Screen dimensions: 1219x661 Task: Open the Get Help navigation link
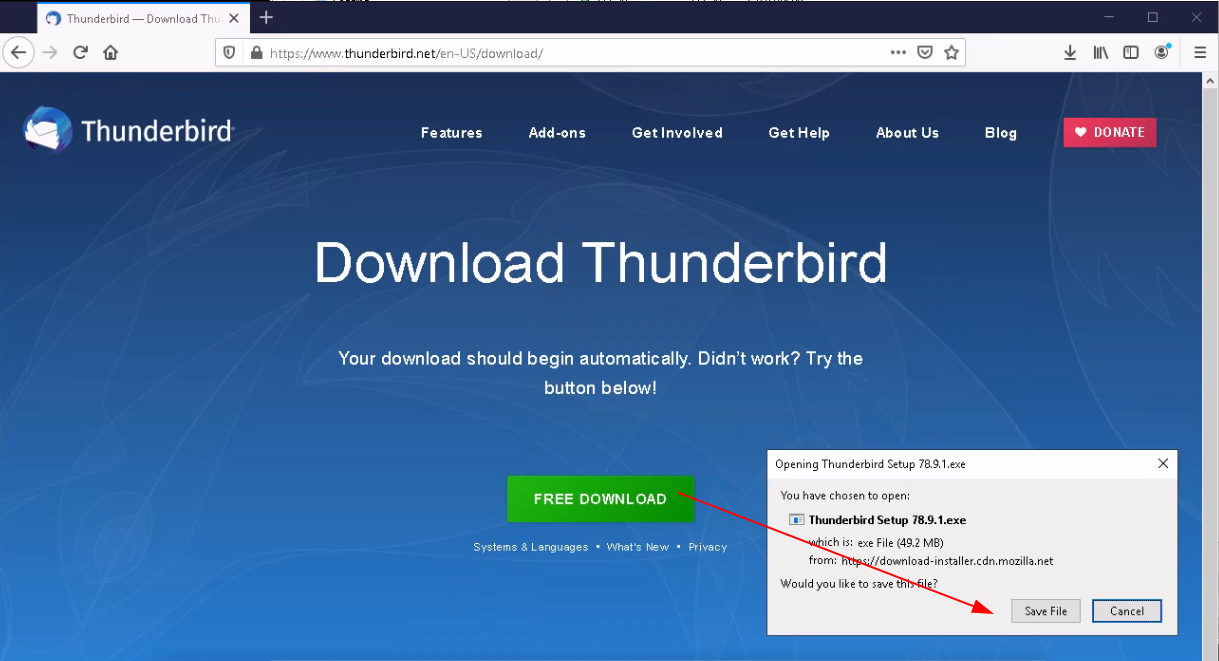799,132
